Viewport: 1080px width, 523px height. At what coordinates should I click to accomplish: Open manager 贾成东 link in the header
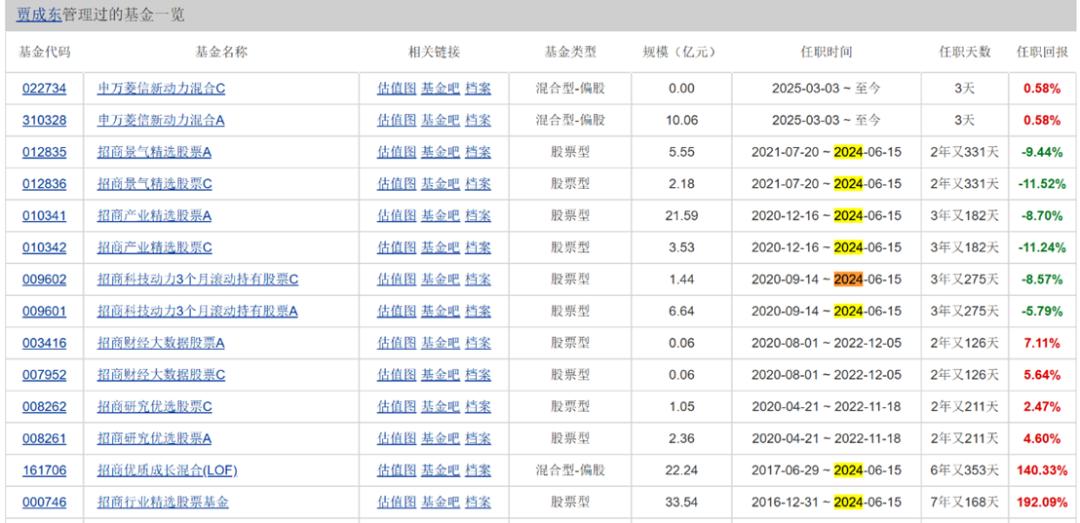tap(39, 14)
